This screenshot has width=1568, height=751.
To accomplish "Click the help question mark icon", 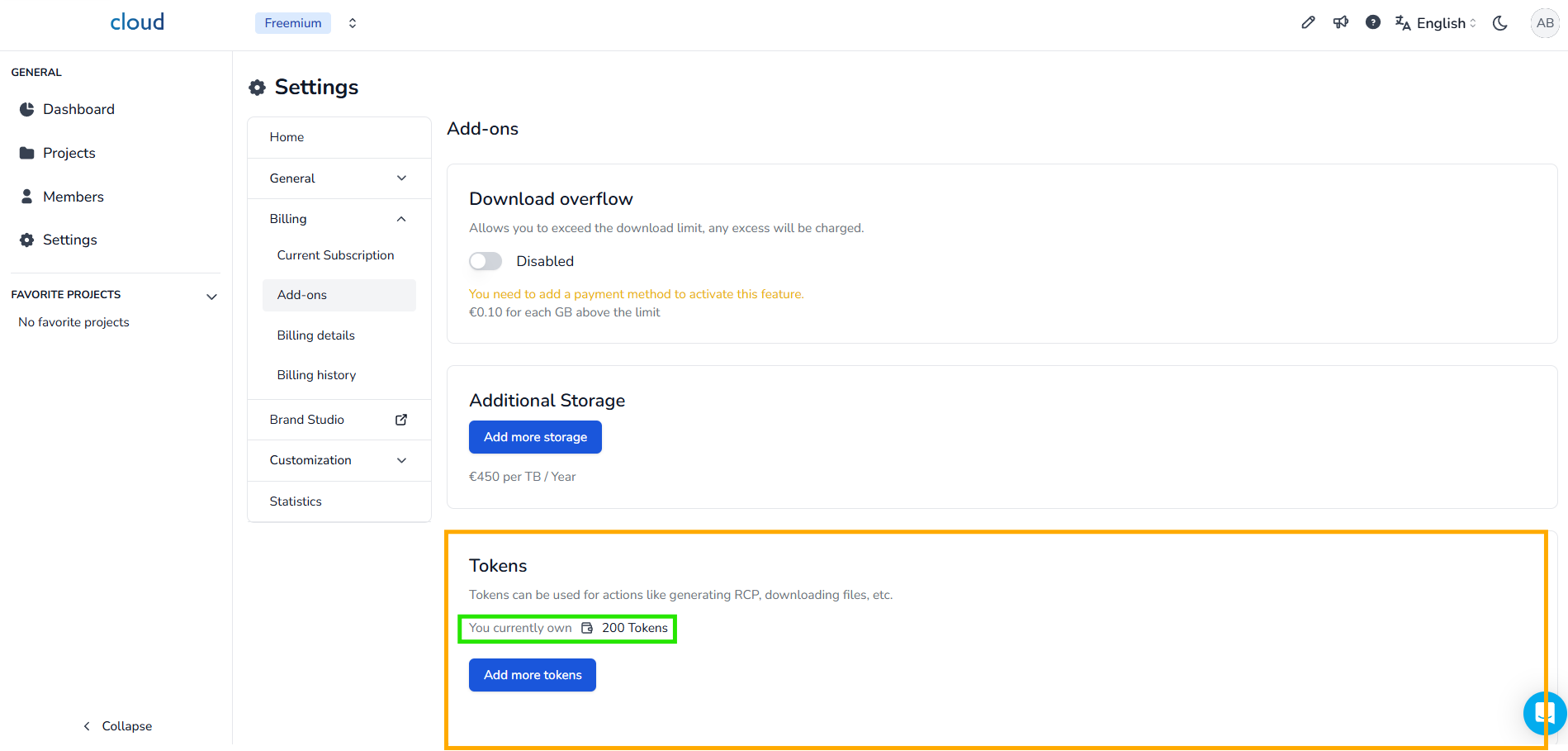I will pos(1373,23).
